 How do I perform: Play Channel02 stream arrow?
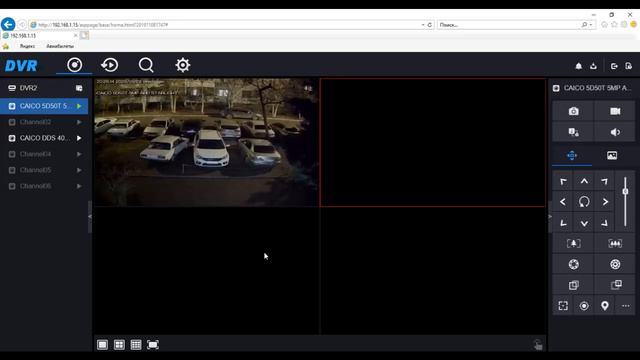click(79, 122)
